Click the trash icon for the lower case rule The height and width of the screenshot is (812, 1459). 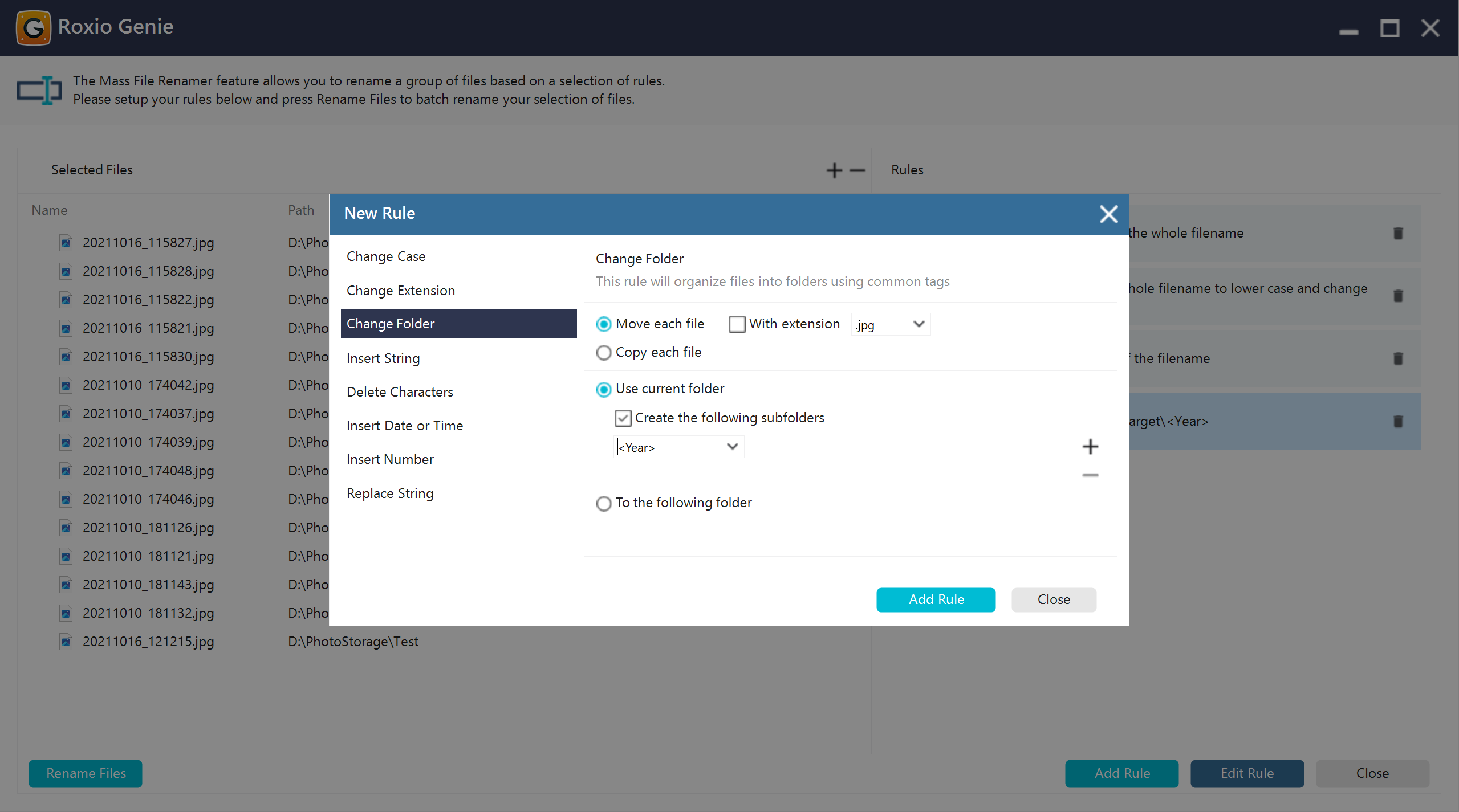coord(1398,296)
